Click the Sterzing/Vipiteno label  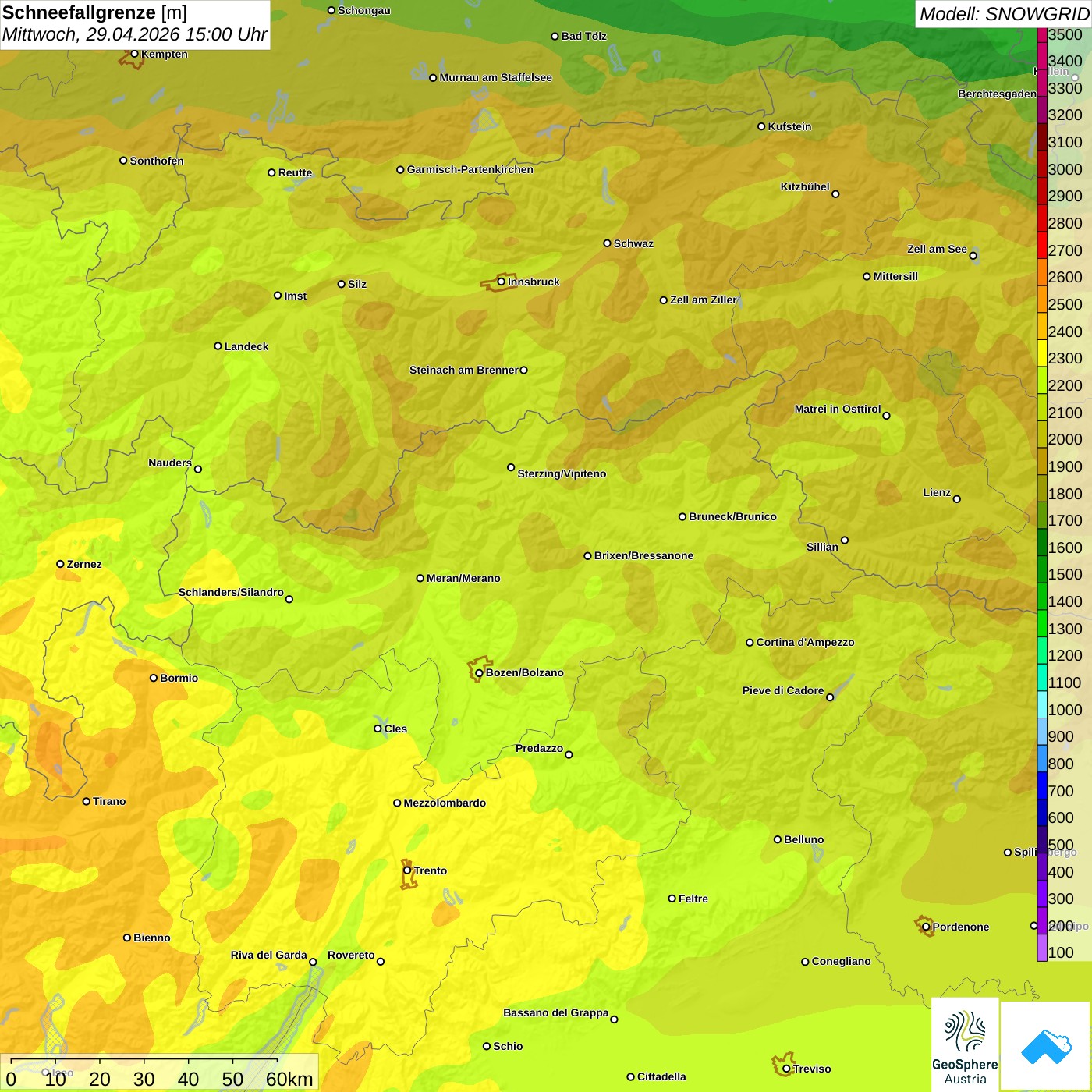coord(562,473)
